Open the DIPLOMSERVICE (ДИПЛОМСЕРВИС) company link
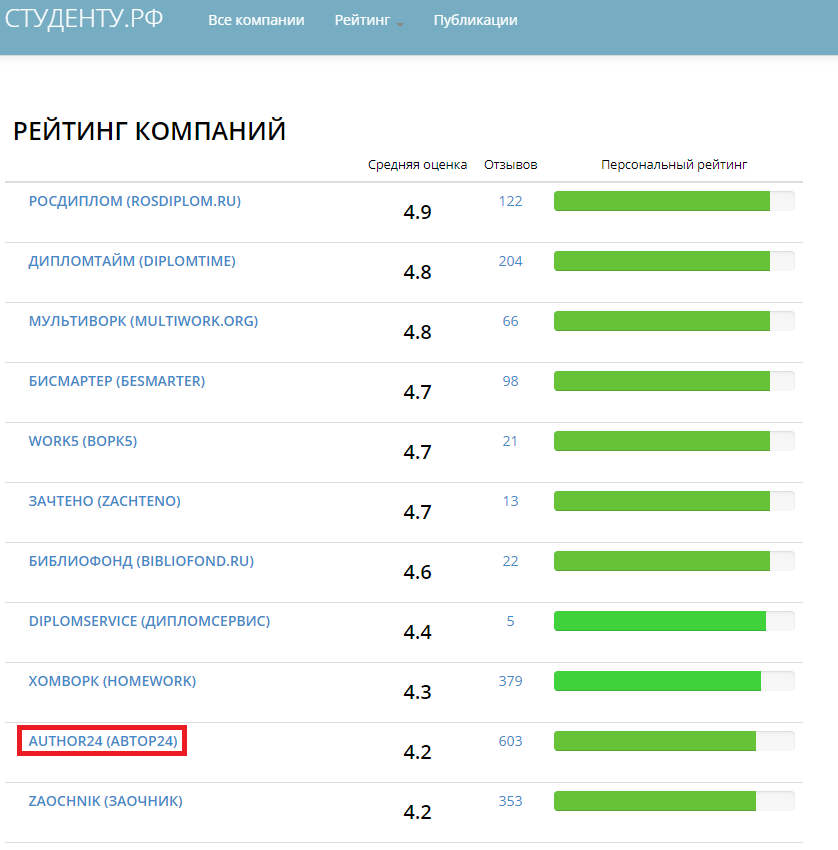The height and width of the screenshot is (850, 838). pyautogui.click(x=149, y=621)
